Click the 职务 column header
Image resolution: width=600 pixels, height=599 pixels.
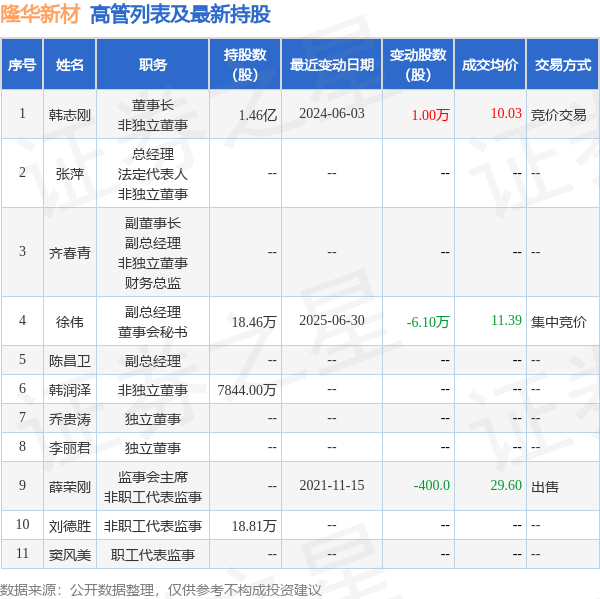tap(153, 64)
